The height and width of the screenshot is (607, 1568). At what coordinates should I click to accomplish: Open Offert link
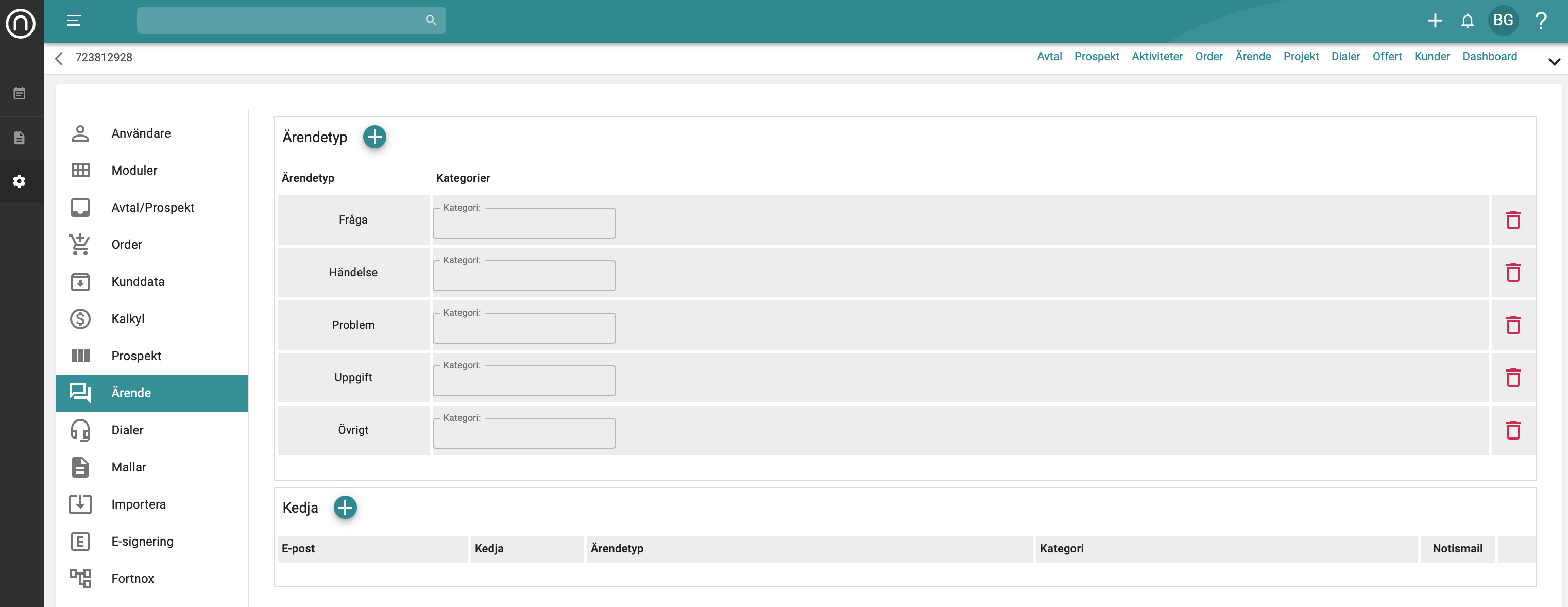(1387, 57)
